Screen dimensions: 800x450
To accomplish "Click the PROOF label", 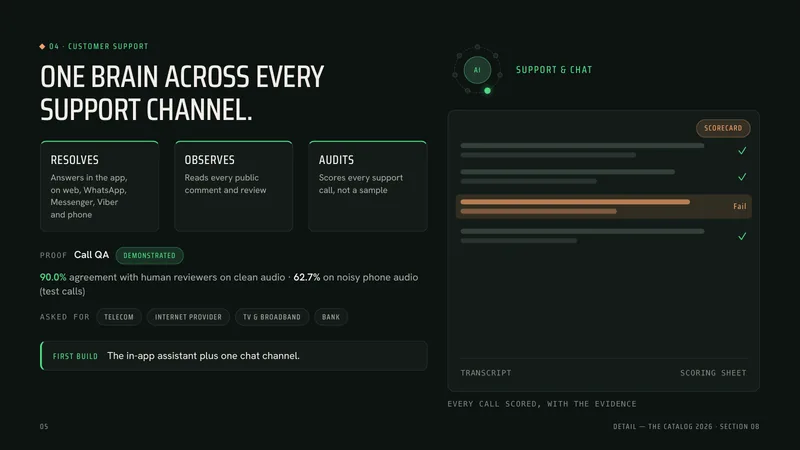I will pyautogui.click(x=53, y=255).
